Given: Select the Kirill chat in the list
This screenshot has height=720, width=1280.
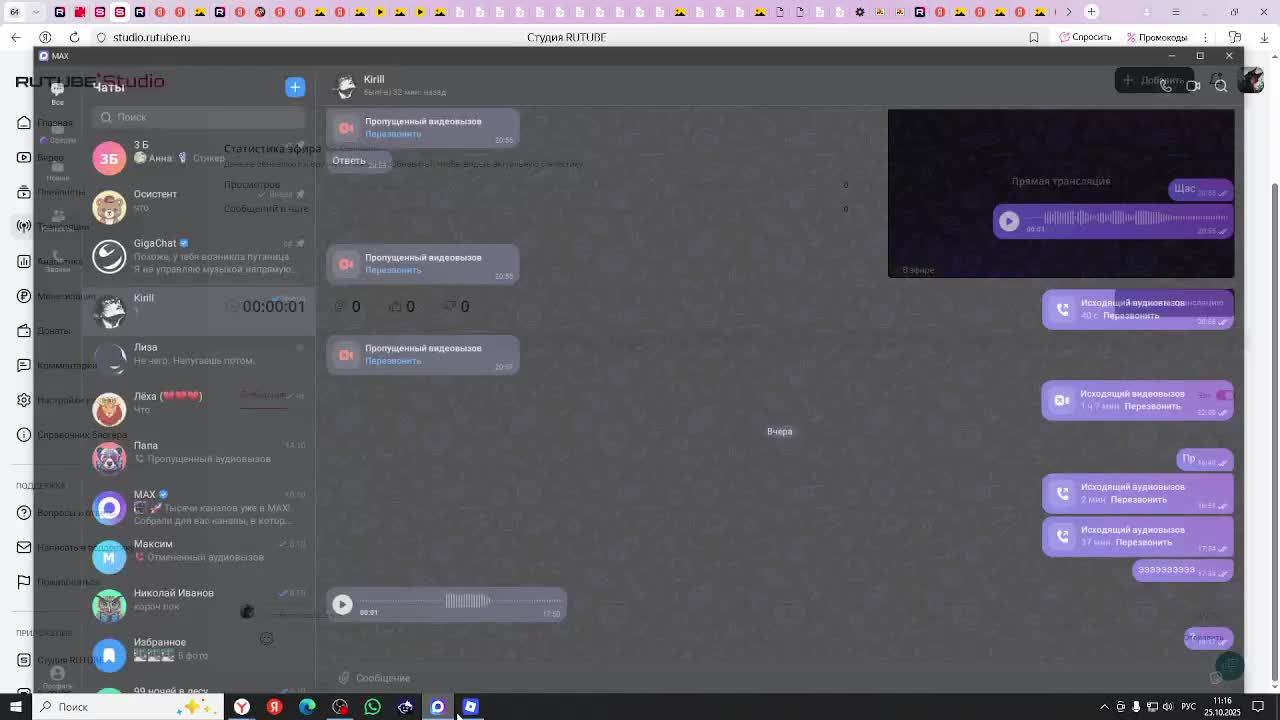Looking at the screenshot, I should click(x=198, y=311).
